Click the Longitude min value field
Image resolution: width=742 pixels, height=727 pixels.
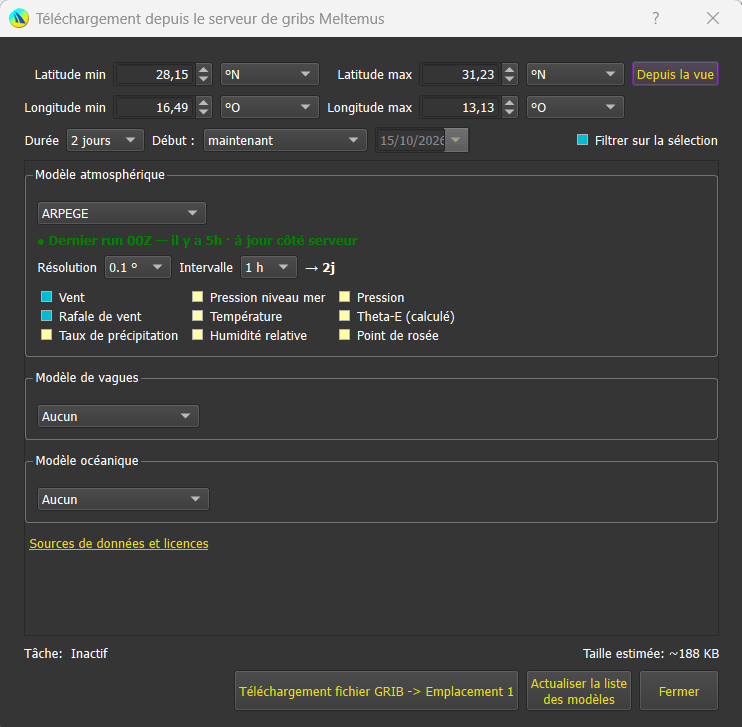point(155,107)
